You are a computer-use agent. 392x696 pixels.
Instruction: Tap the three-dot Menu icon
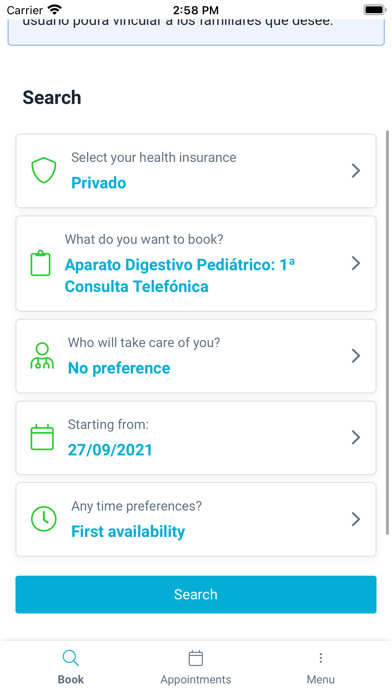[321, 658]
